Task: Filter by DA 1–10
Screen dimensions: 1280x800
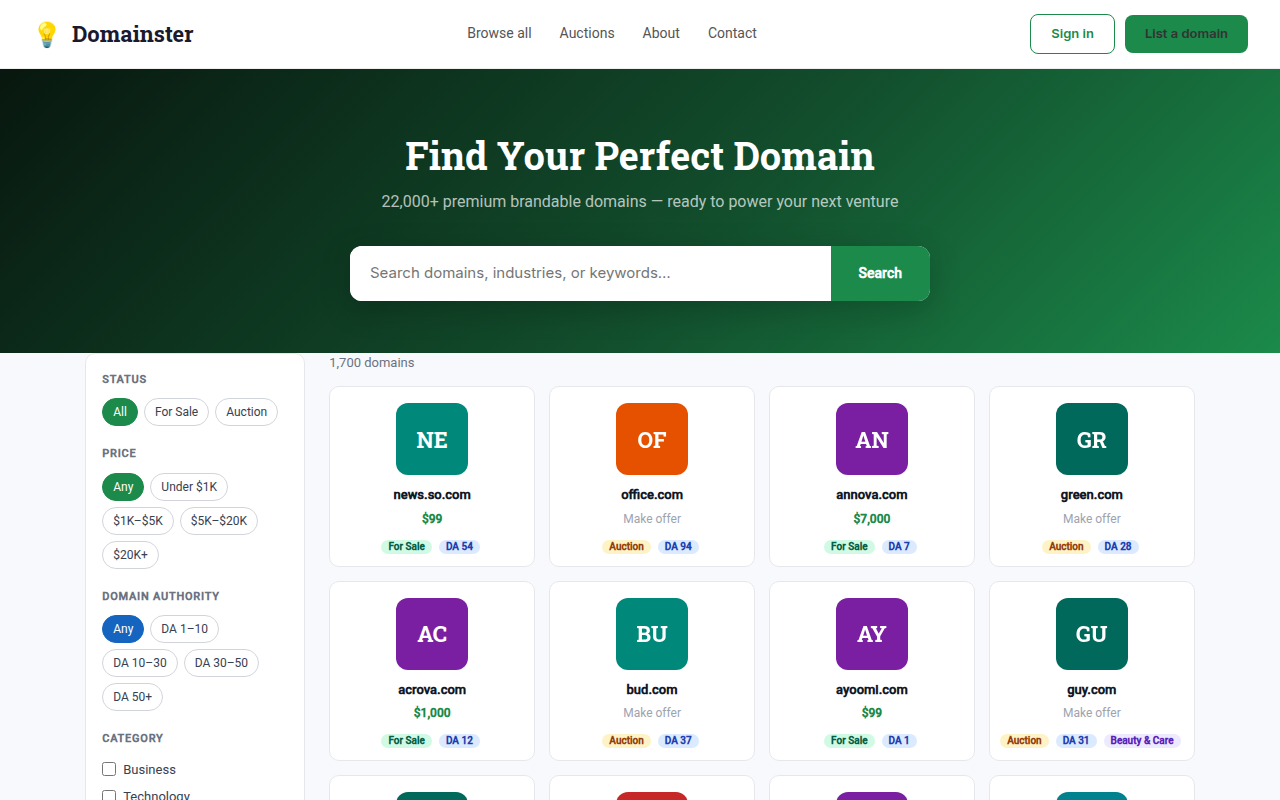Action: pyautogui.click(x=185, y=629)
